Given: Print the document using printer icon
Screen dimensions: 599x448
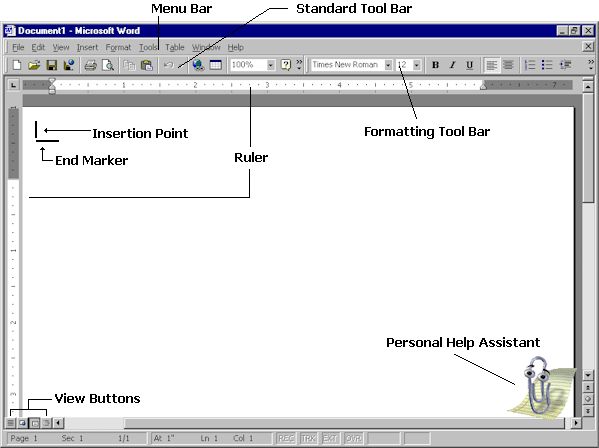Looking at the screenshot, I should [x=90, y=65].
